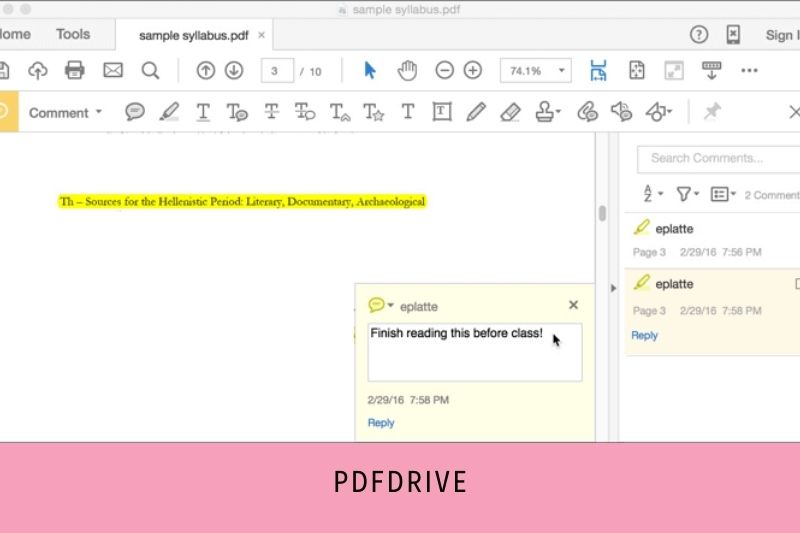Open the filter comments funnel dropdown

687,194
